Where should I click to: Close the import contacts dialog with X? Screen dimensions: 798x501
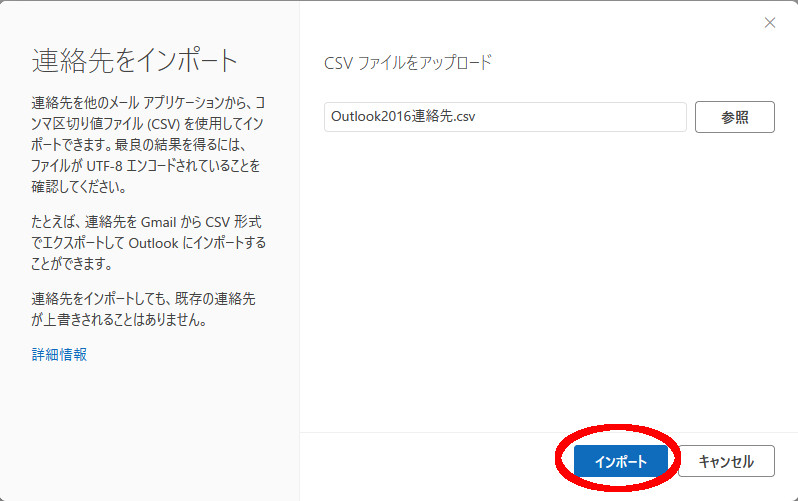769,23
